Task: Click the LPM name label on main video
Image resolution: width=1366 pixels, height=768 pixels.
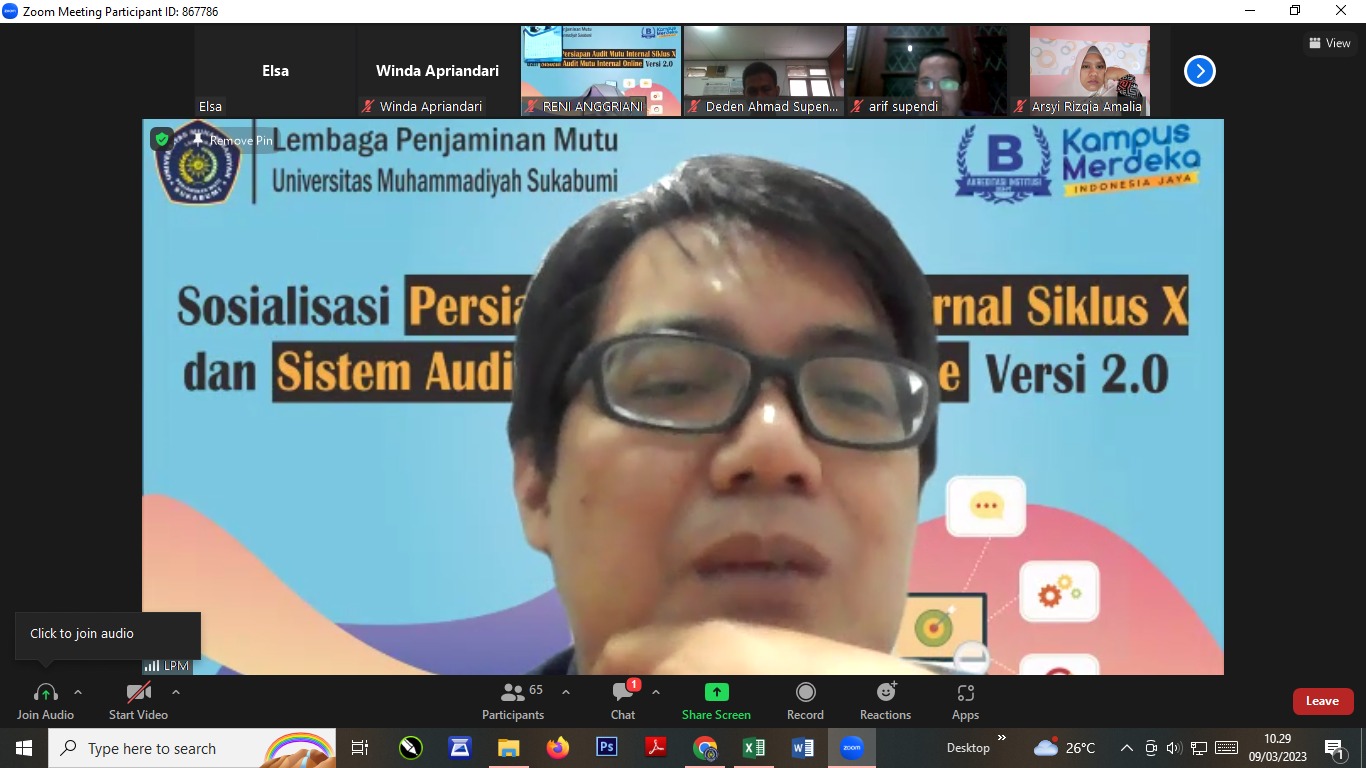Action: click(166, 666)
